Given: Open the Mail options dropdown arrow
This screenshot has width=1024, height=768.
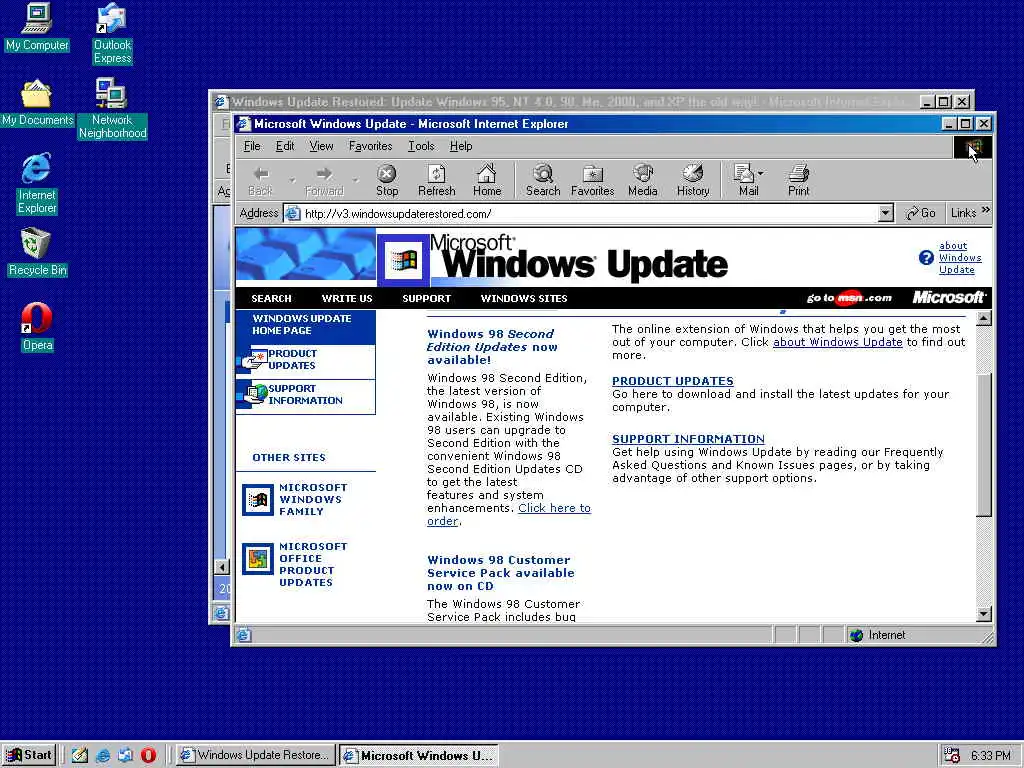Looking at the screenshot, I should [x=761, y=174].
